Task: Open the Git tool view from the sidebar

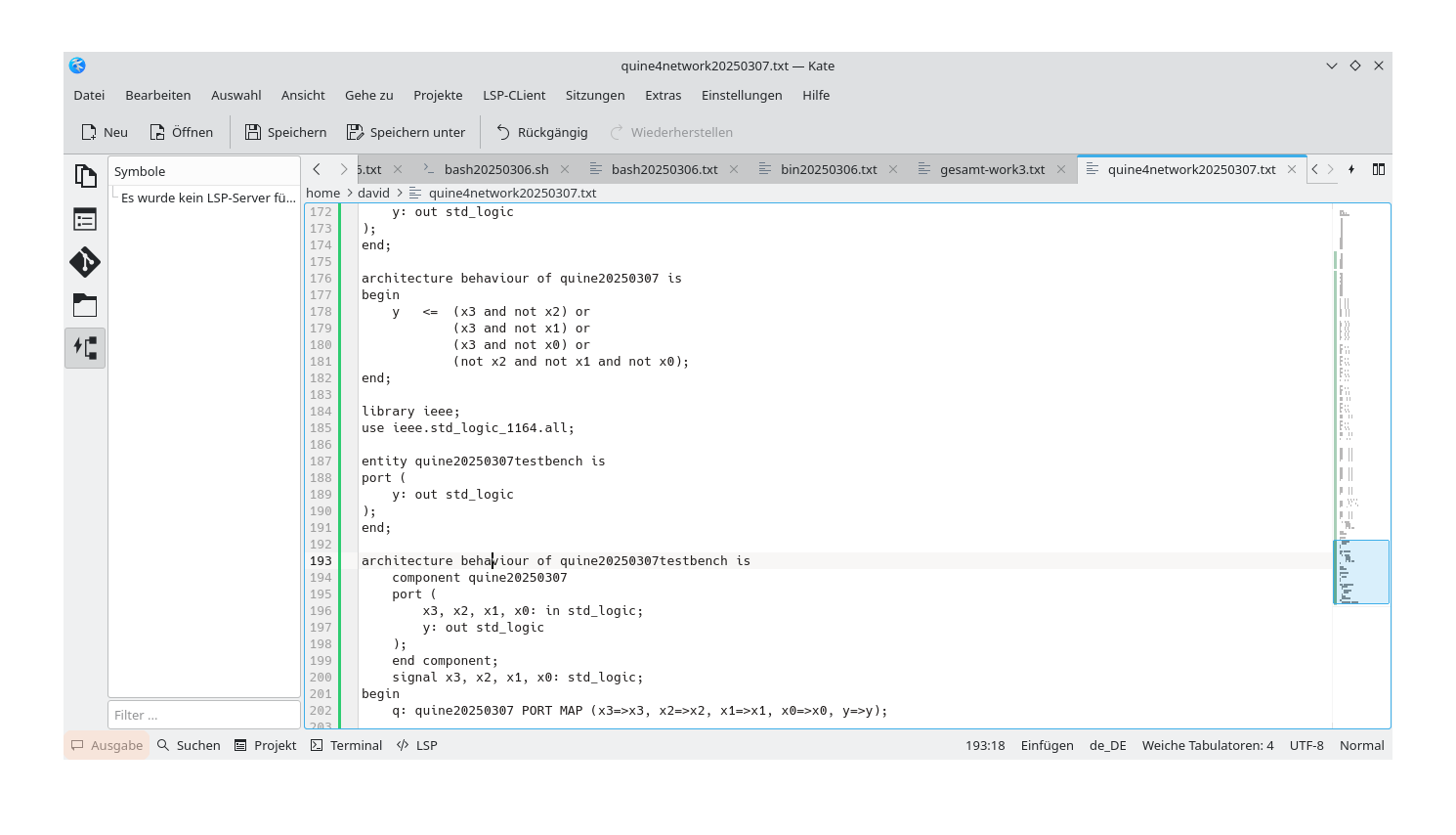Action: (x=85, y=262)
